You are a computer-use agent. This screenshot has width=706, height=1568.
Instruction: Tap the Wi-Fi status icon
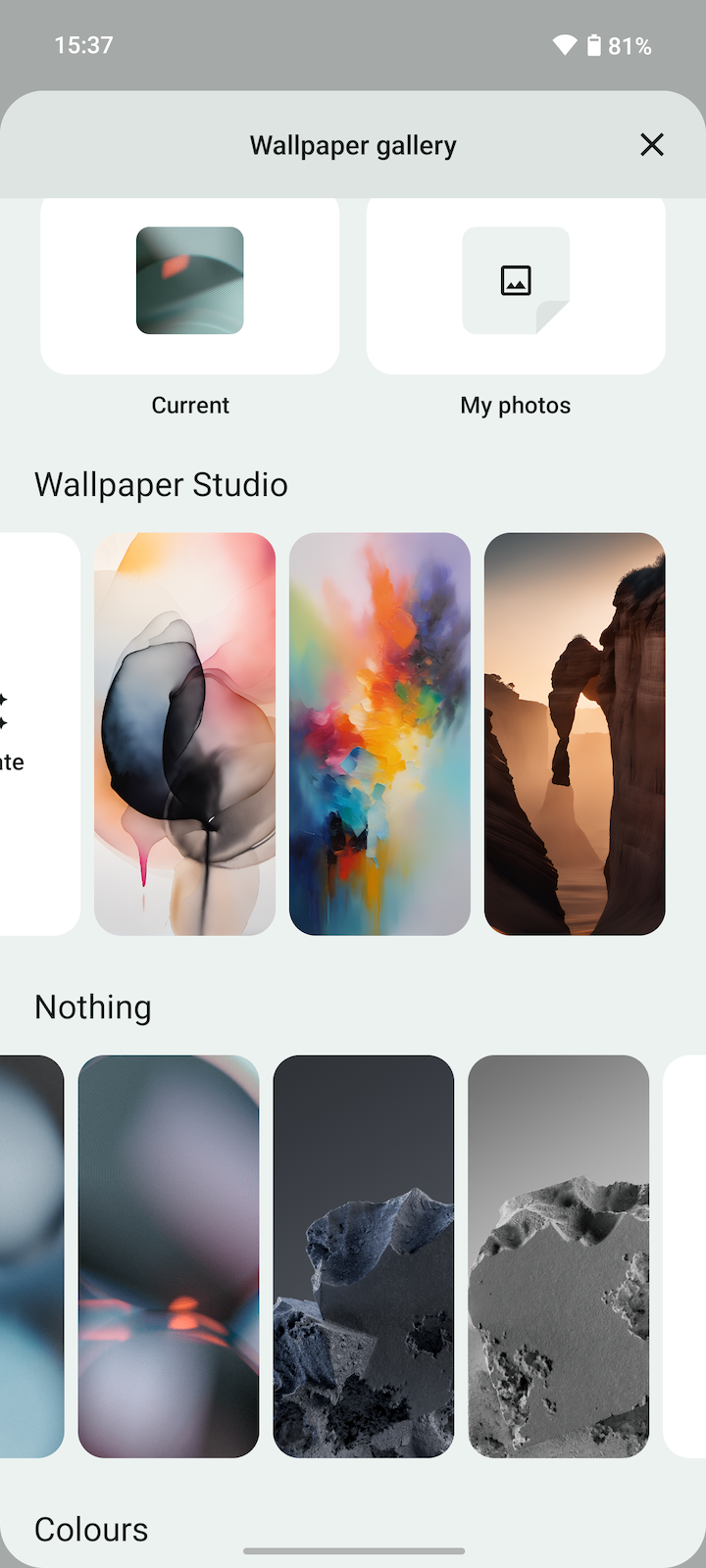coord(565,45)
